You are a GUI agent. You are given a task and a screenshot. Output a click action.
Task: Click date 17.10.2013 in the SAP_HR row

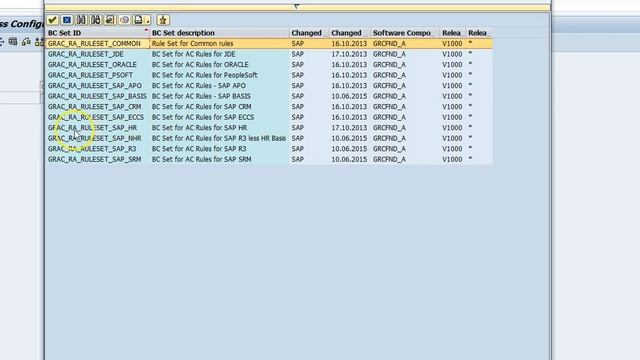(349, 128)
